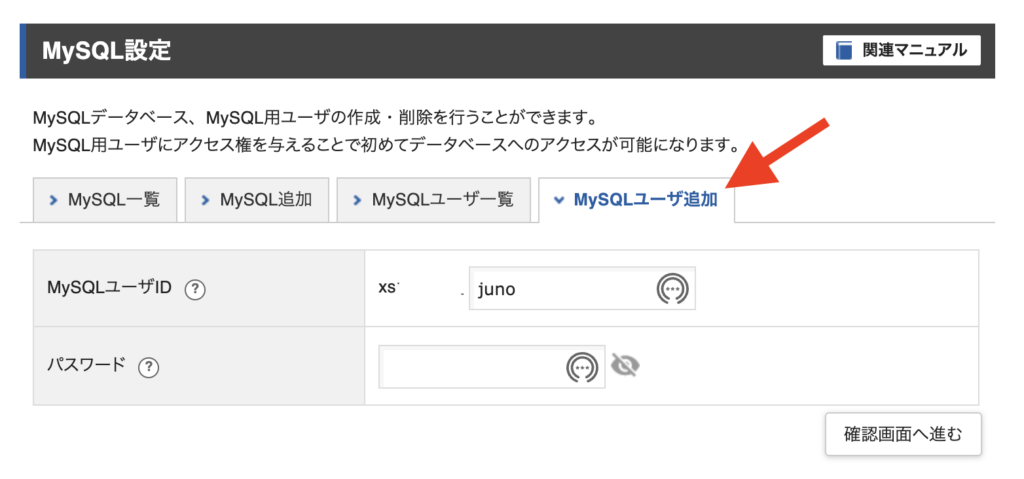This screenshot has width=1024, height=479.
Task: Click the chevron on MySQL一覧 tab
Action: pyautogui.click(x=54, y=201)
